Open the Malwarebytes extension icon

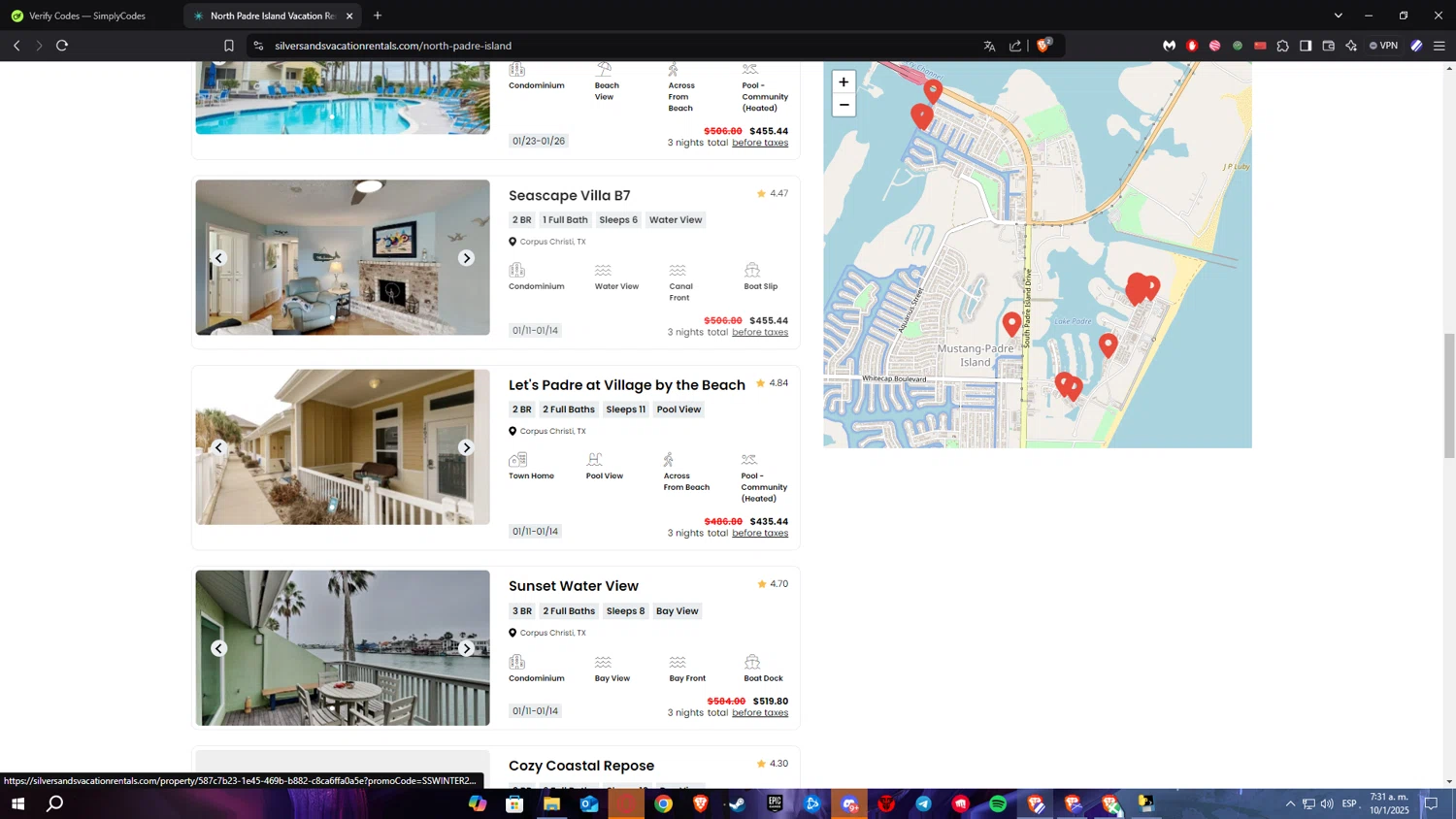1170,46
